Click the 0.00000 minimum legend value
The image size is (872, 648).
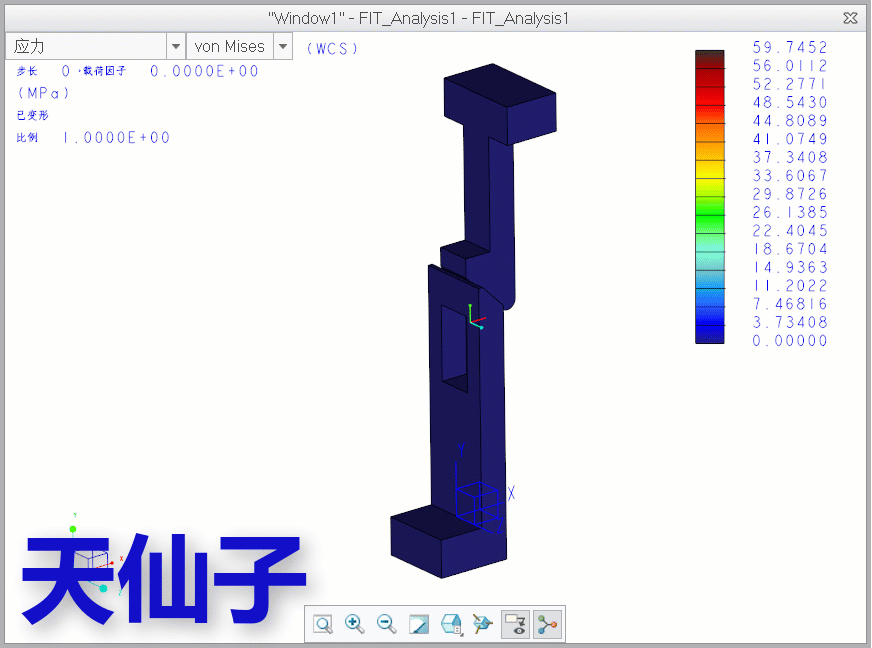pos(789,341)
